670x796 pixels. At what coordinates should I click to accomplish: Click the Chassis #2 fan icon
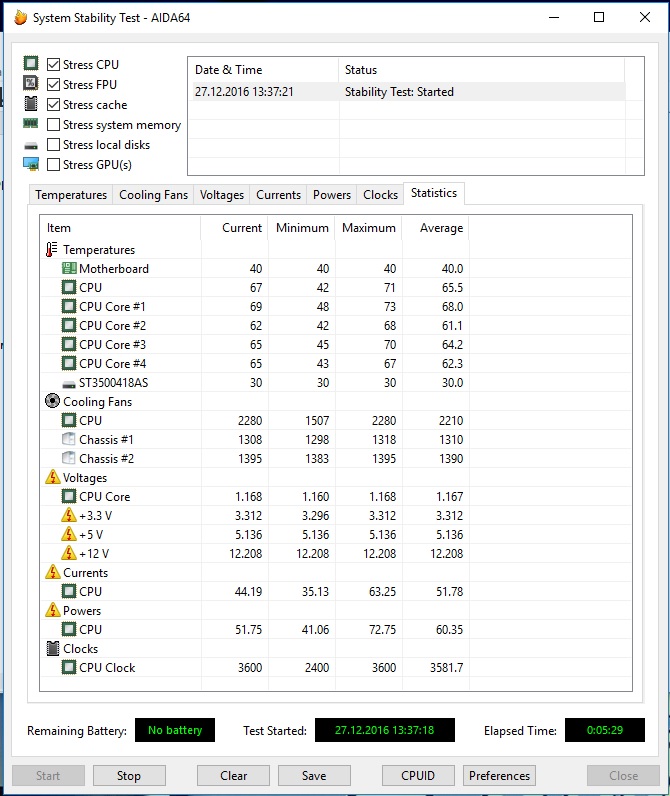69,458
